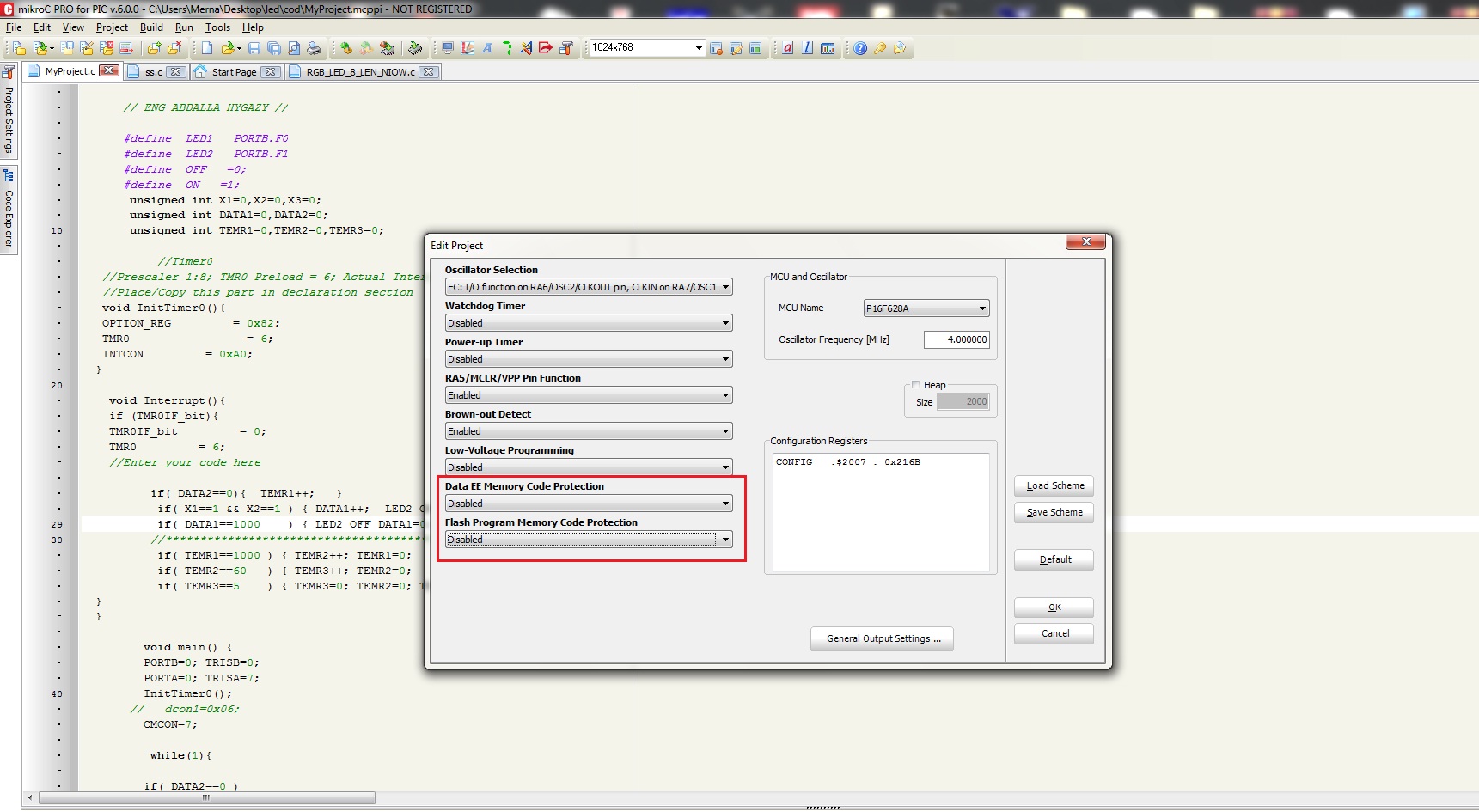The width and height of the screenshot is (1479, 812).
Task: Click the Save Scheme button
Action: tap(1054, 512)
